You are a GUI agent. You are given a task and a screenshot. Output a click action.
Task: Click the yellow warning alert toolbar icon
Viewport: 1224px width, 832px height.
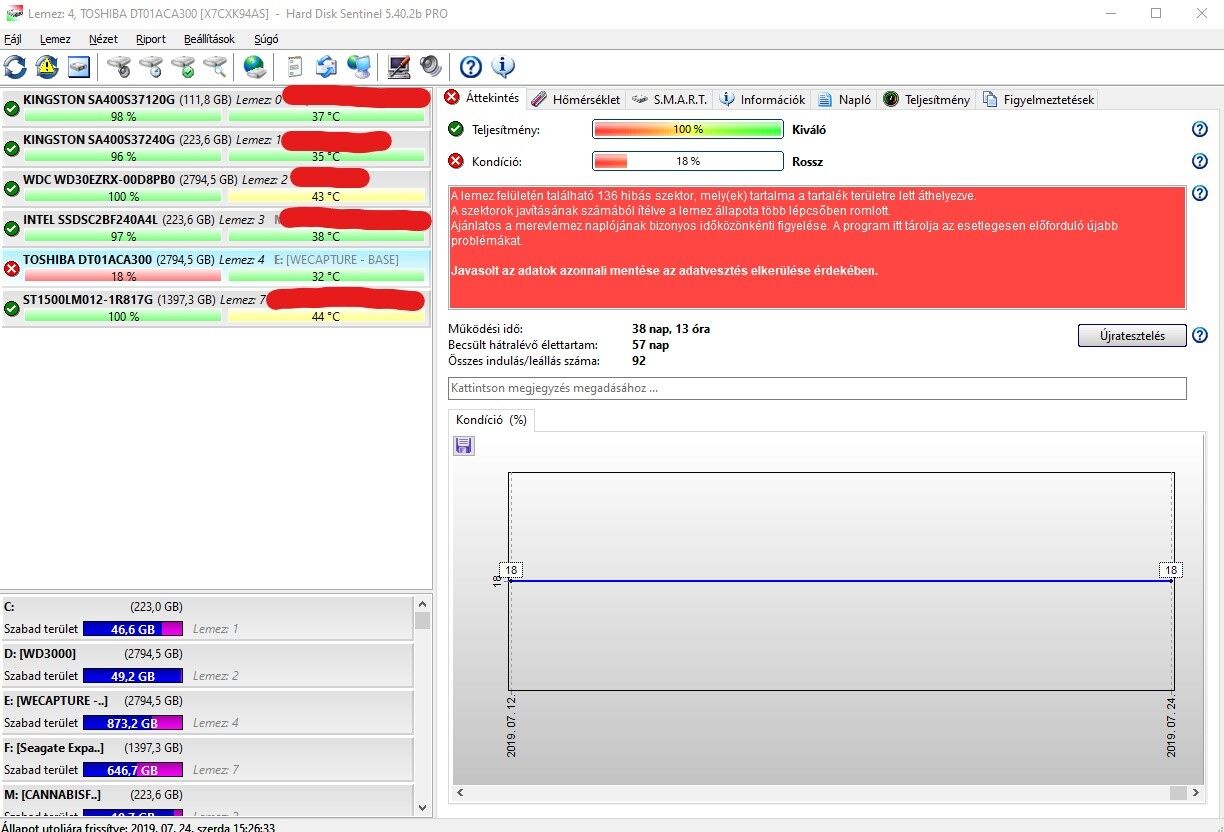[47, 67]
